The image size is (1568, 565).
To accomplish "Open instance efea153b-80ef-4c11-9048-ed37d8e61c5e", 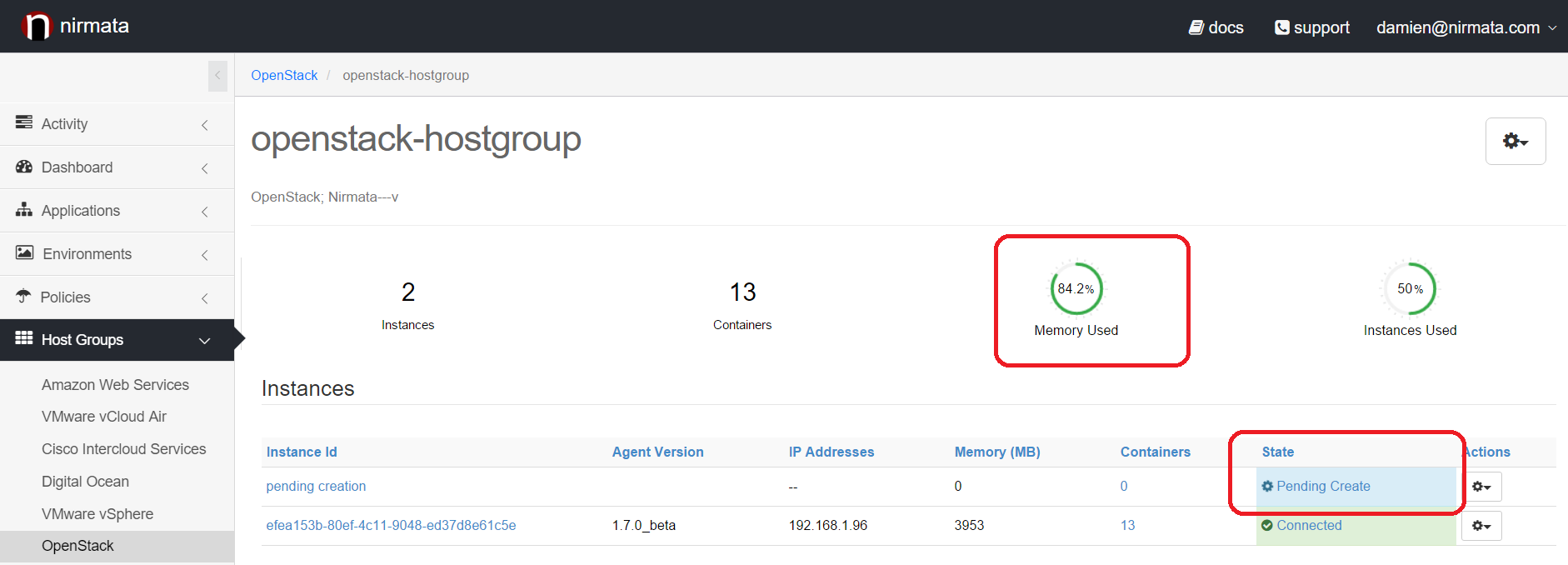I will pos(391,525).
